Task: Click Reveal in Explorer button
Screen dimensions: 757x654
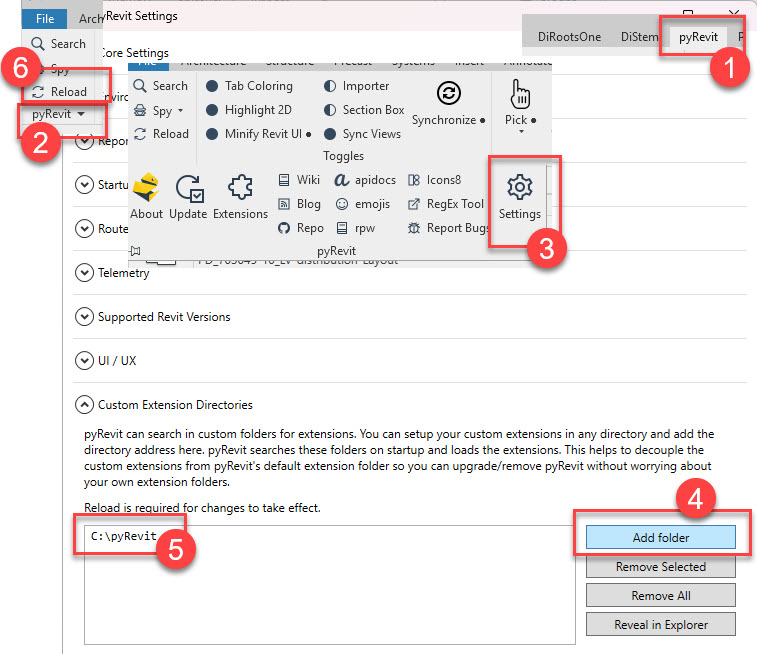Action: 660,625
